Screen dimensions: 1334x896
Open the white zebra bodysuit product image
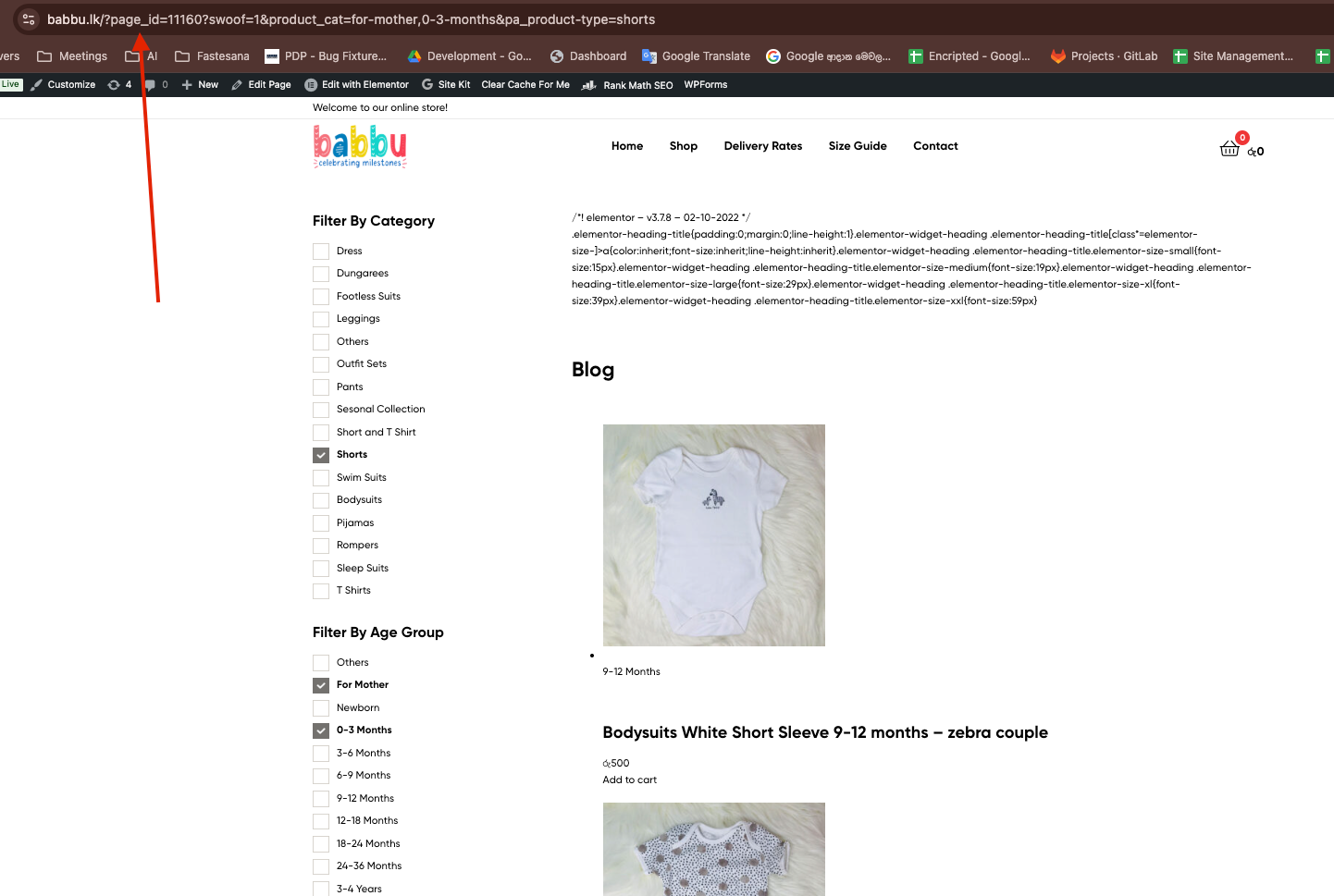pos(714,535)
